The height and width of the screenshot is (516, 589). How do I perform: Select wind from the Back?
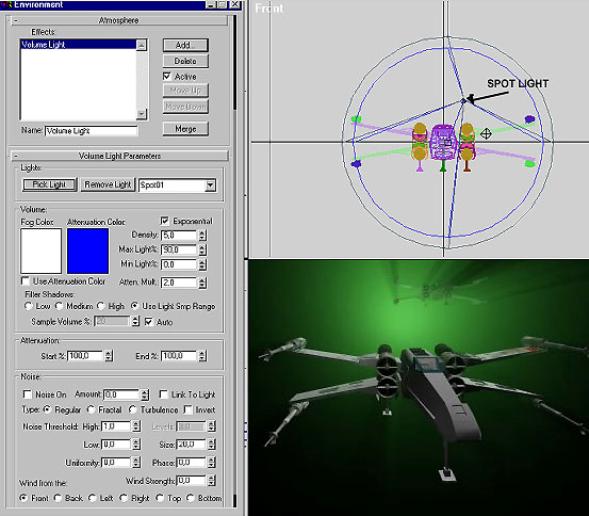coord(57,498)
